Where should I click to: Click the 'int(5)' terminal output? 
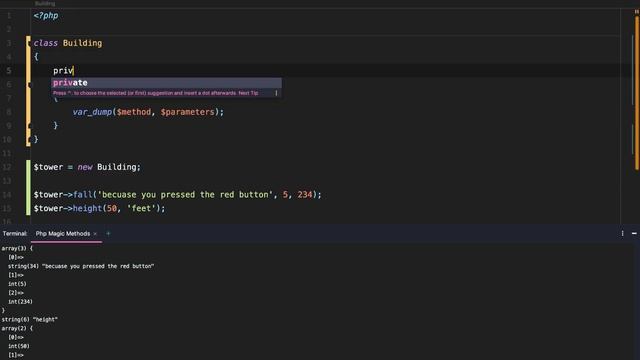pyautogui.click(x=17, y=284)
